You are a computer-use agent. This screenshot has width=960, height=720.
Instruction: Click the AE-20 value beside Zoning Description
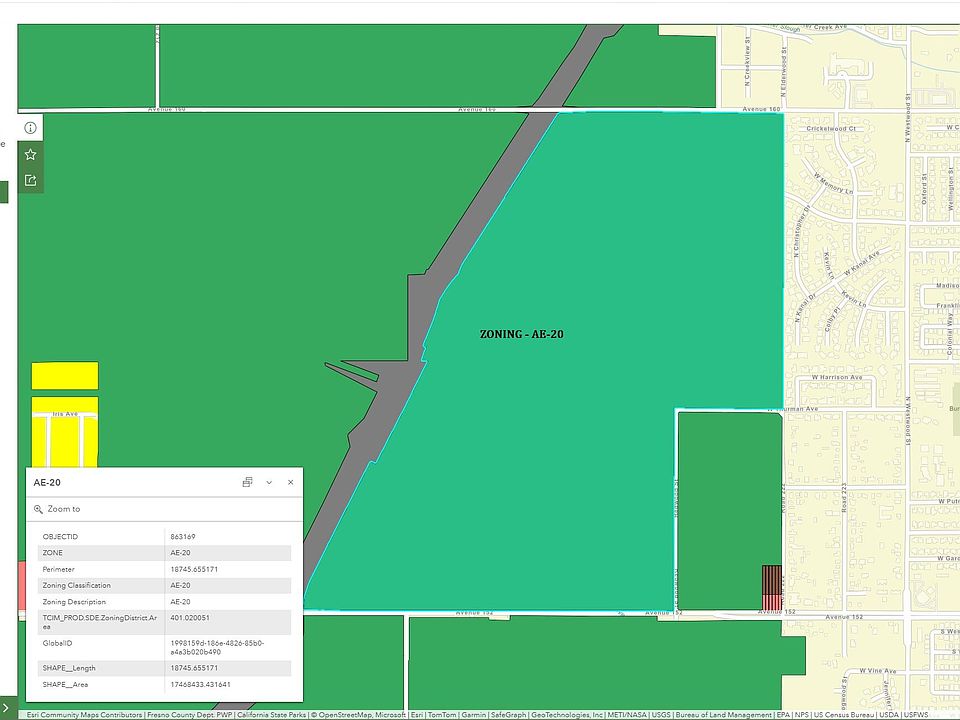[180, 602]
